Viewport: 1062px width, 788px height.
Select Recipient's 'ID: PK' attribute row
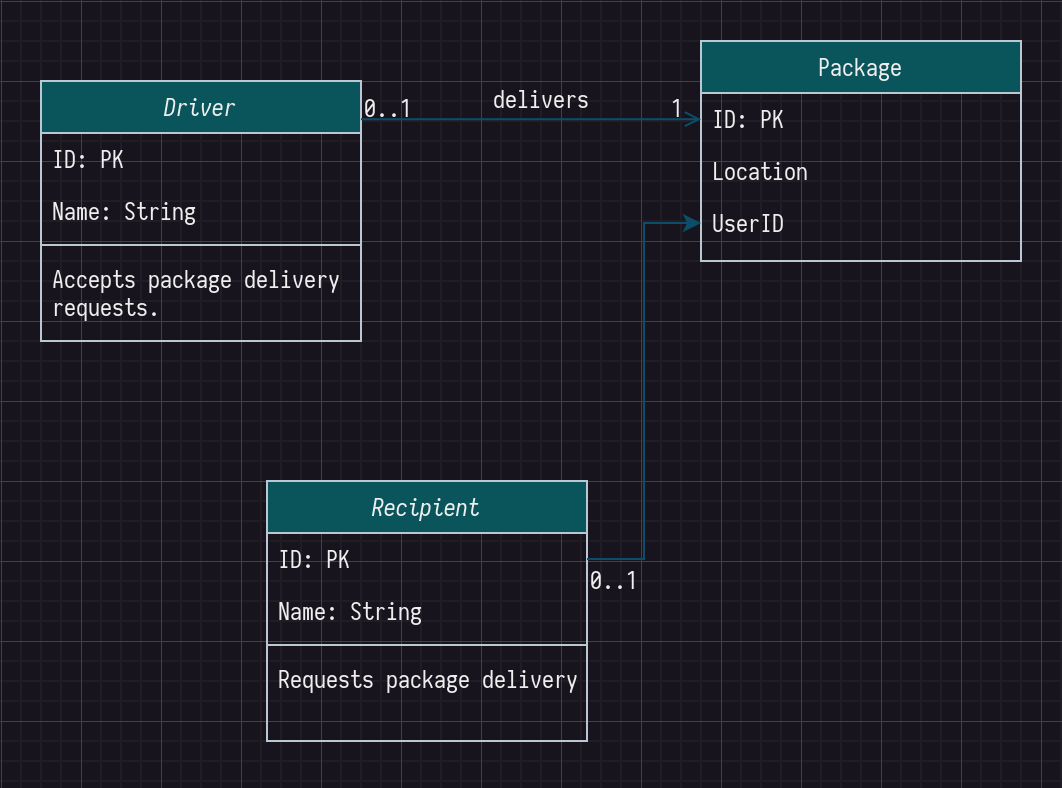click(427, 560)
